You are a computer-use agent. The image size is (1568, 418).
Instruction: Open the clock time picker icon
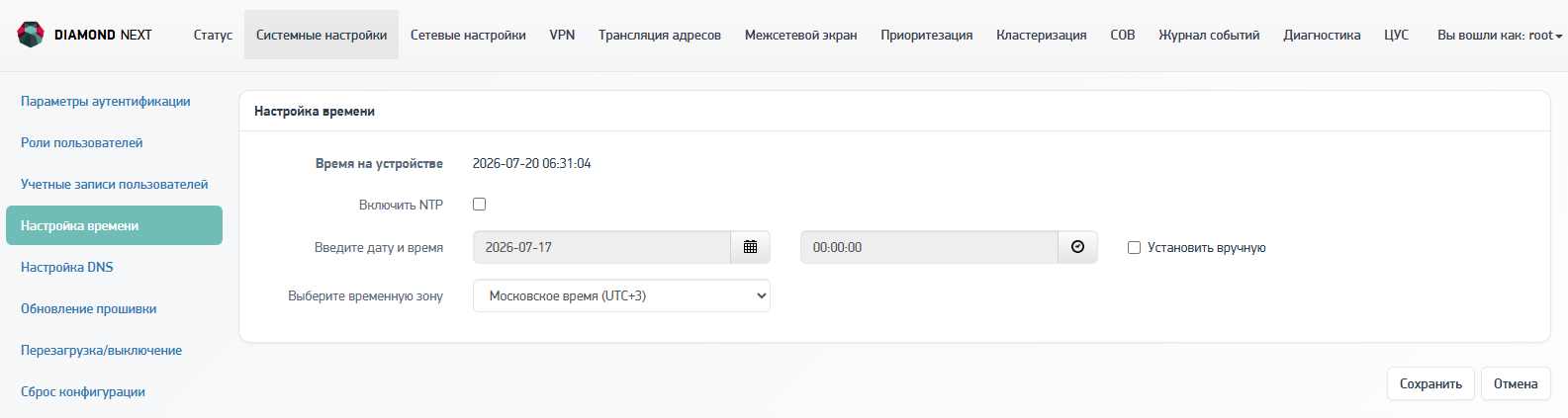coord(1077,247)
